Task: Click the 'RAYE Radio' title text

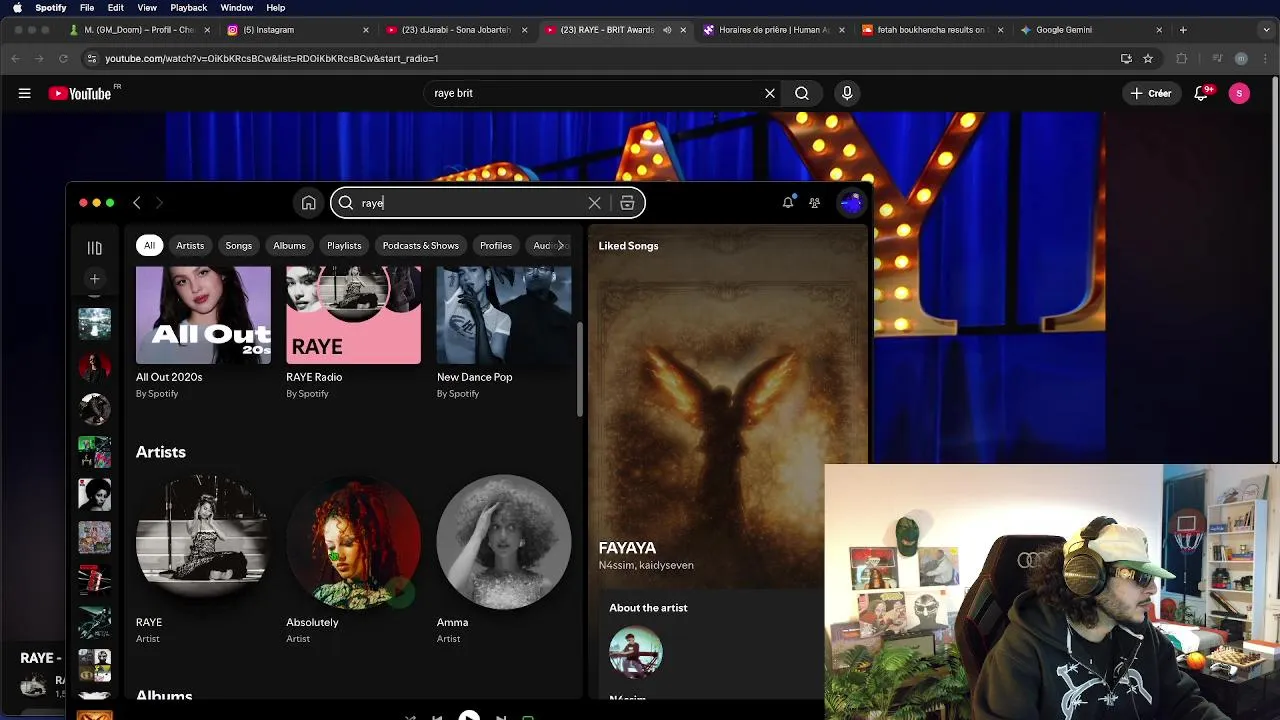Action: click(x=314, y=377)
